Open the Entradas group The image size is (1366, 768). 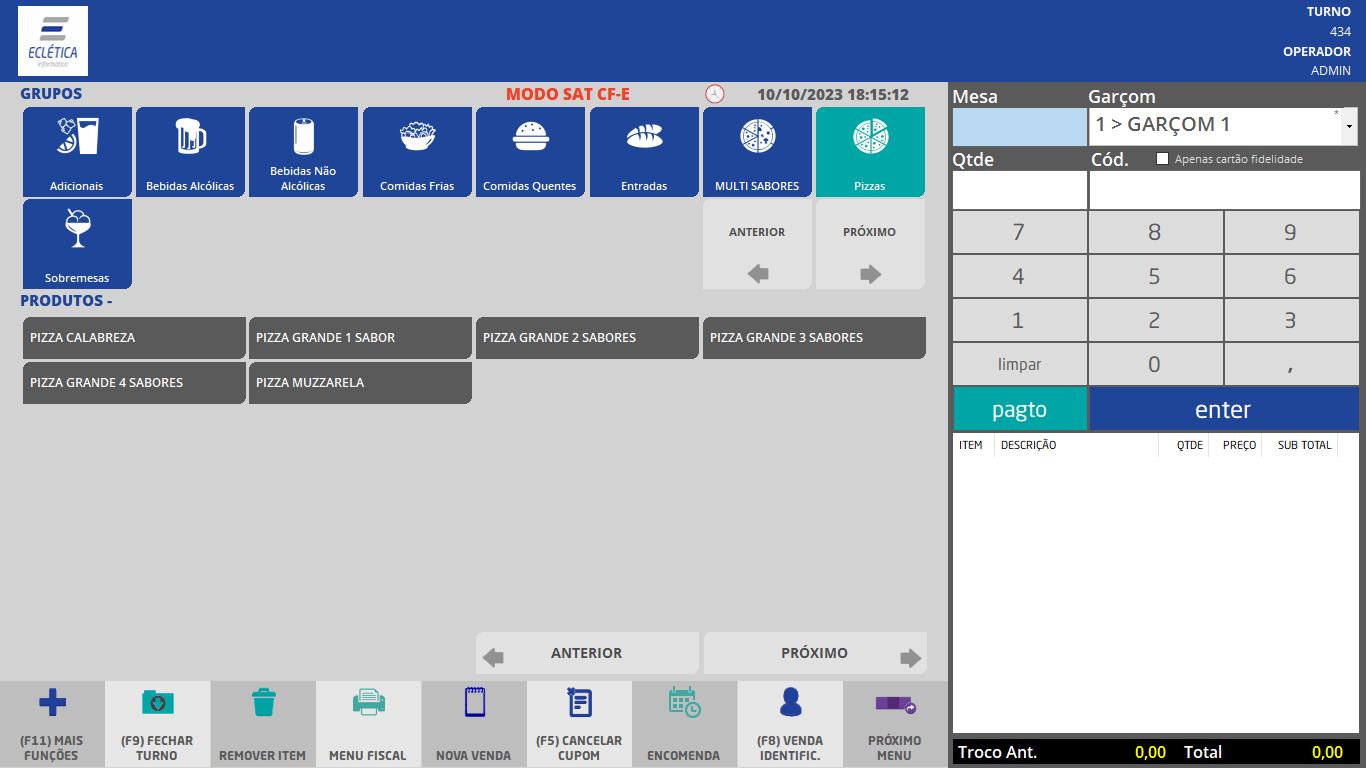pyautogui.click(x=644, y=152)
